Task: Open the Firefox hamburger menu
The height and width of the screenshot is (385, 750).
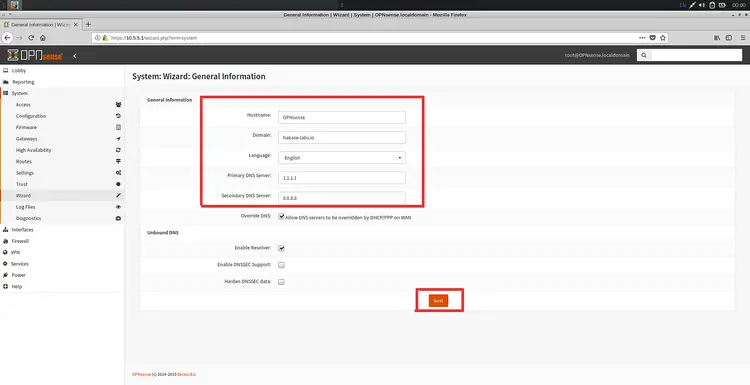Action: click(x=742, y=38)
